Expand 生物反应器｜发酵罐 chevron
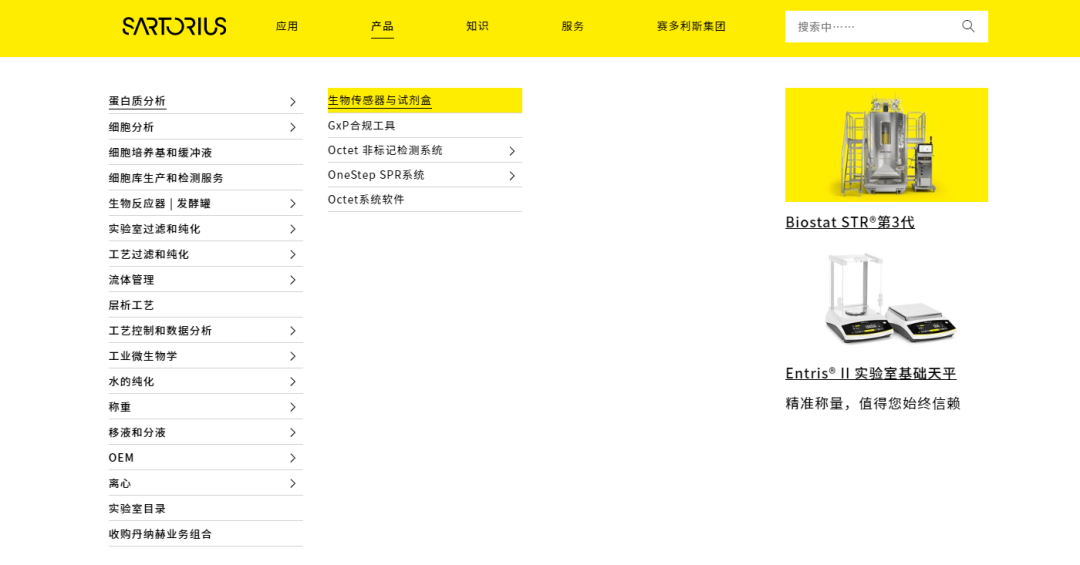Viewport: 1080px width, 565px height. click(293, 204)
